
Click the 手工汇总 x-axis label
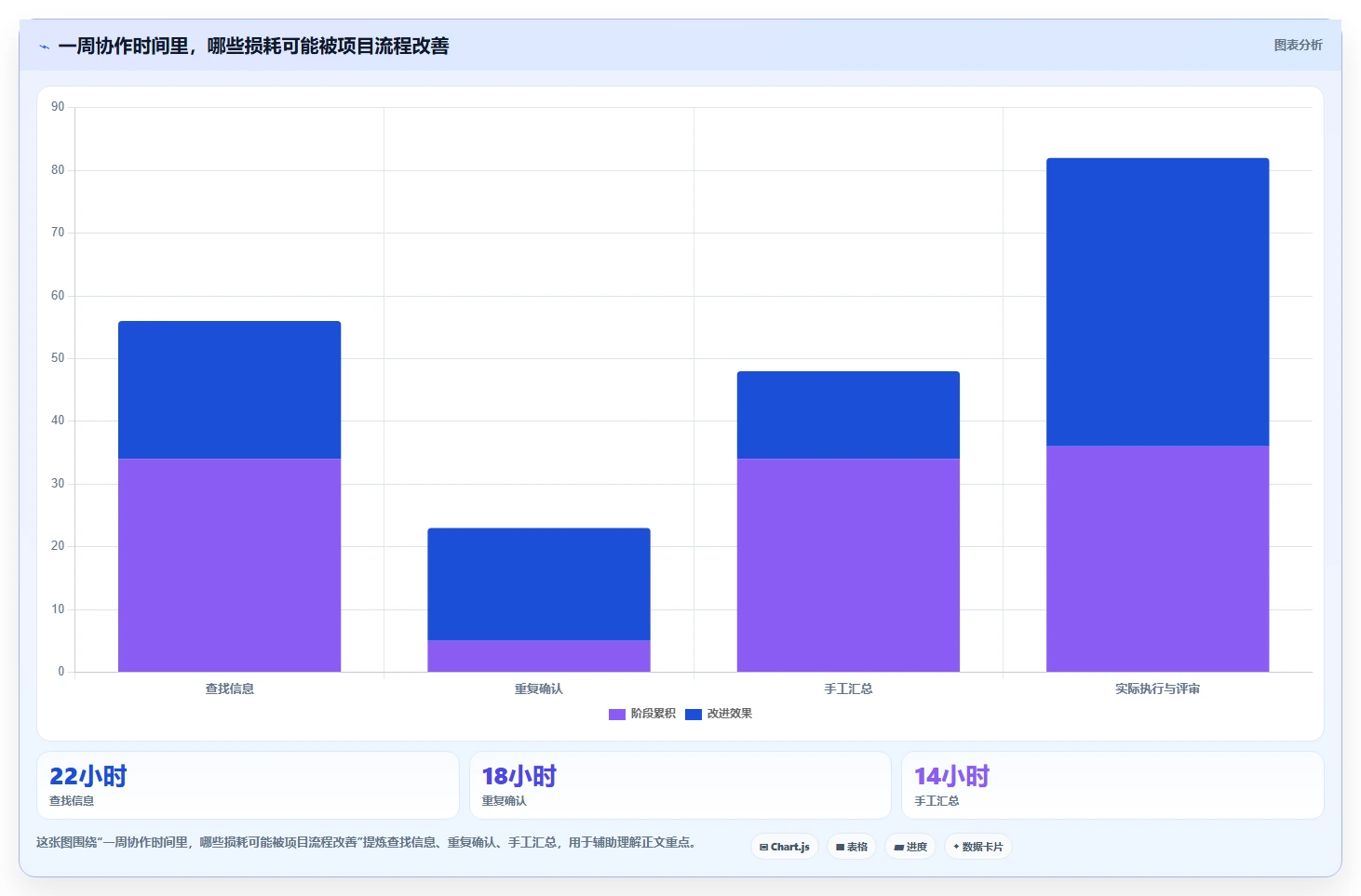pyautogui.click(x=848, y=689)
